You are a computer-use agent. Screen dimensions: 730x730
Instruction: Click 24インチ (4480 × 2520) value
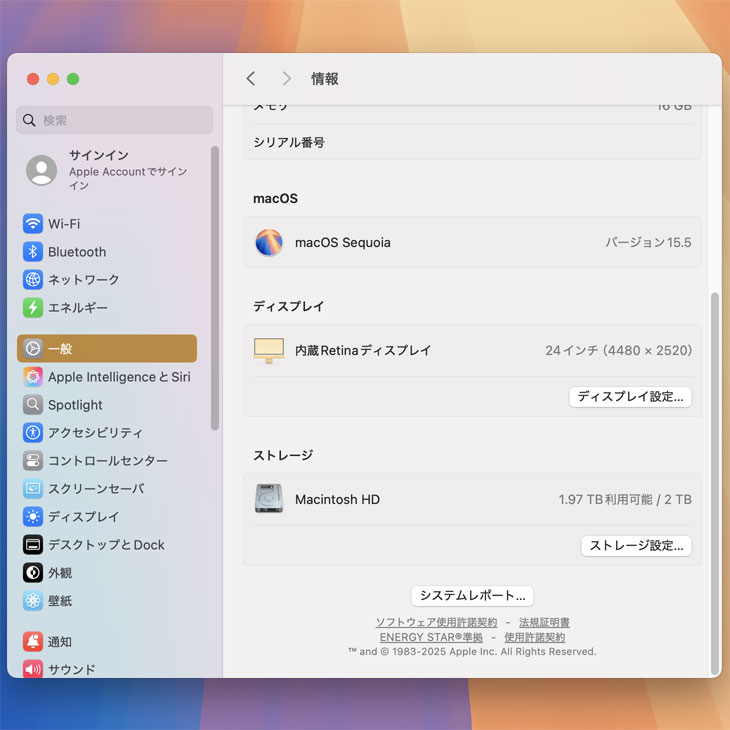tap(618, 350)
